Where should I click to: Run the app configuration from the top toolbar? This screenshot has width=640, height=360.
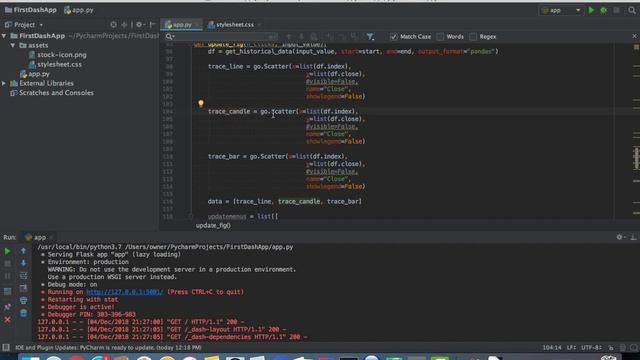pyautogui.click(x=591, y=10)
